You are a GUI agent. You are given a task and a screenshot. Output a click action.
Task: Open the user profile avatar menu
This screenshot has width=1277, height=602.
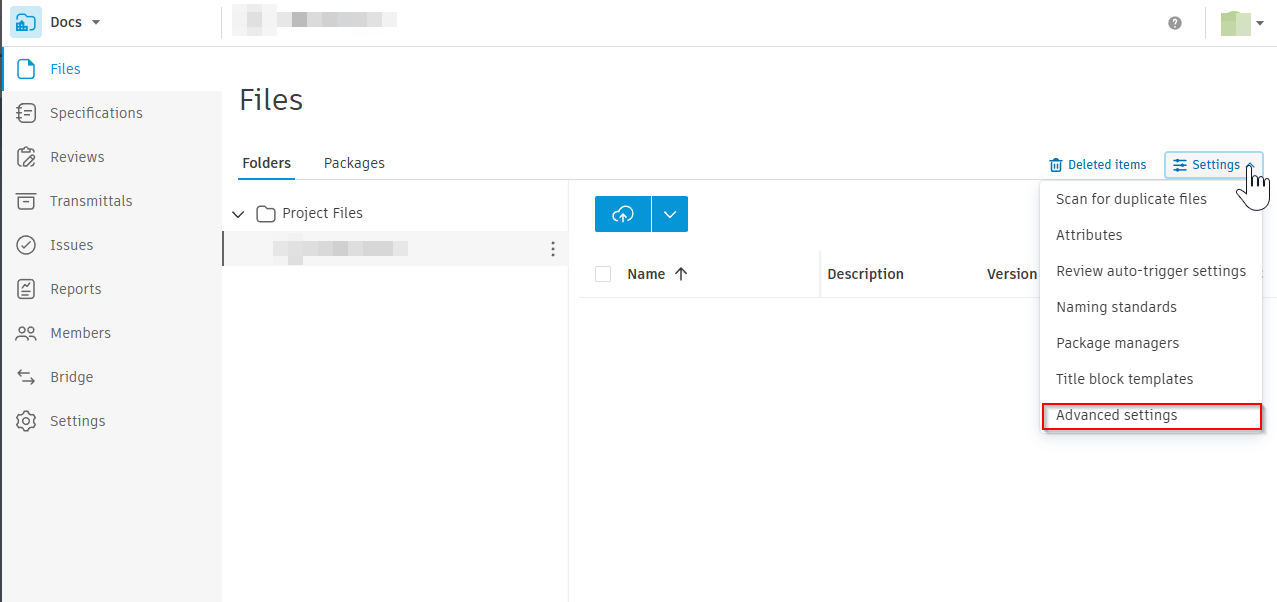(x=1242, y=23)
